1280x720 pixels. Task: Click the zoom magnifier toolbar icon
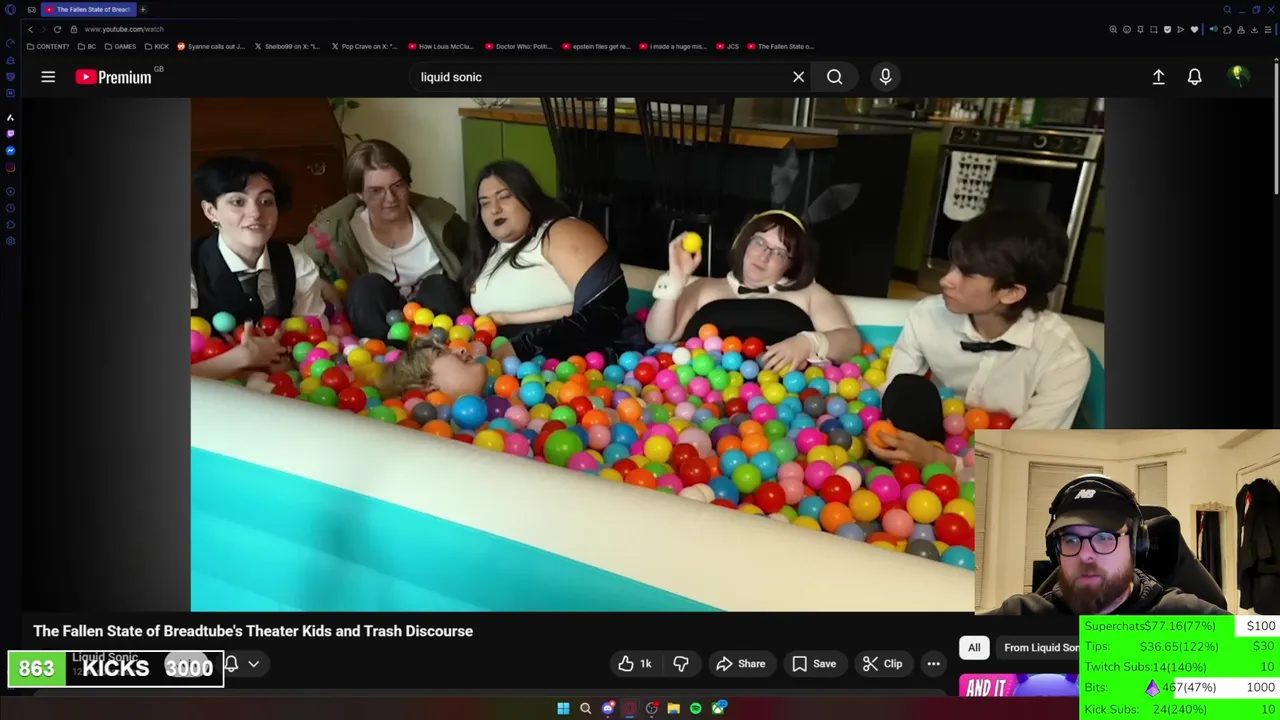1113,29
